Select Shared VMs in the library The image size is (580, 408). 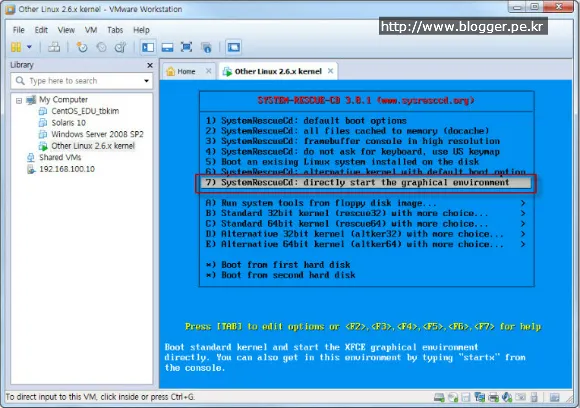pyautogui.click(x=60, y=157)
